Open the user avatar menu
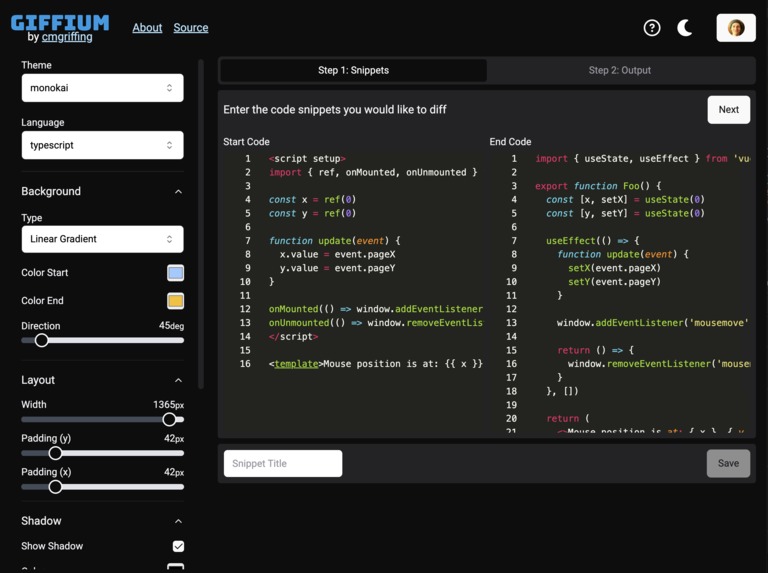768x573 pixels. 736,28
